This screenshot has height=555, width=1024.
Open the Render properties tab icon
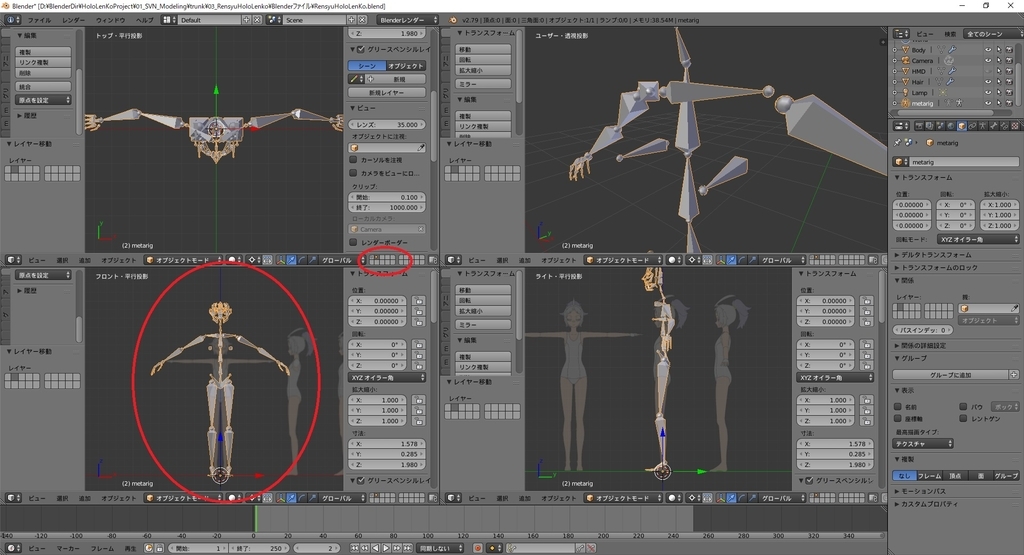click(920, 125)
